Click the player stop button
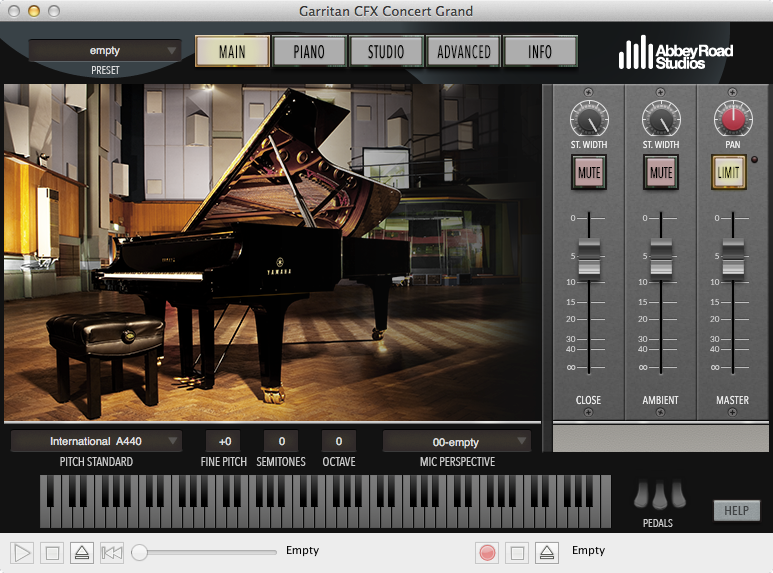Viewport: 773px width, 573px height. (x=52, y=553)
